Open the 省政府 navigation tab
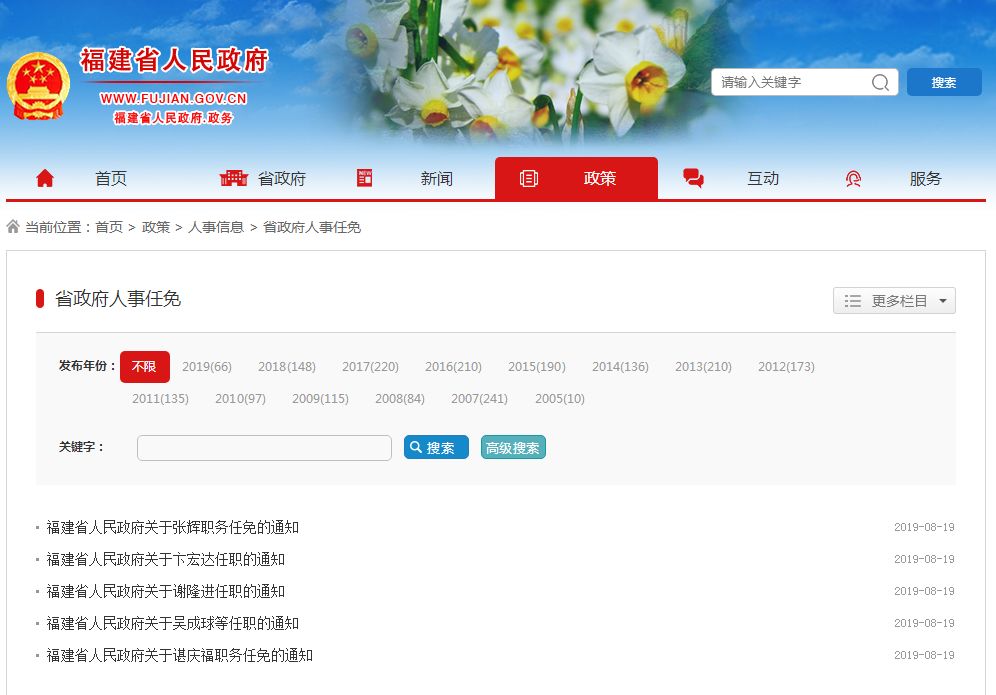The height and width of the screenshot is (695, 996). 281,179
